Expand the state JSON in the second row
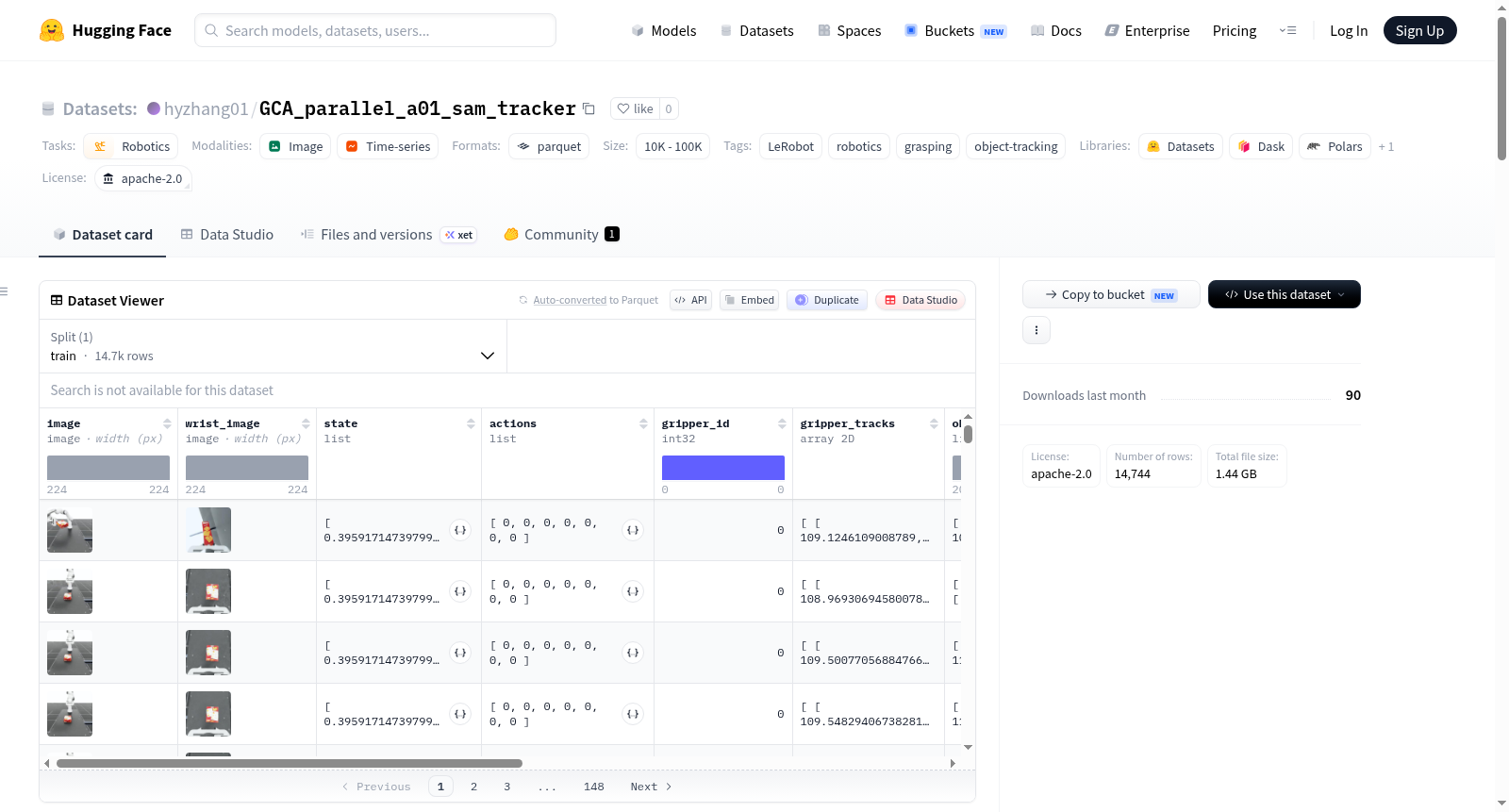Viewport: 1509px width, 812px height. (460, 591)
